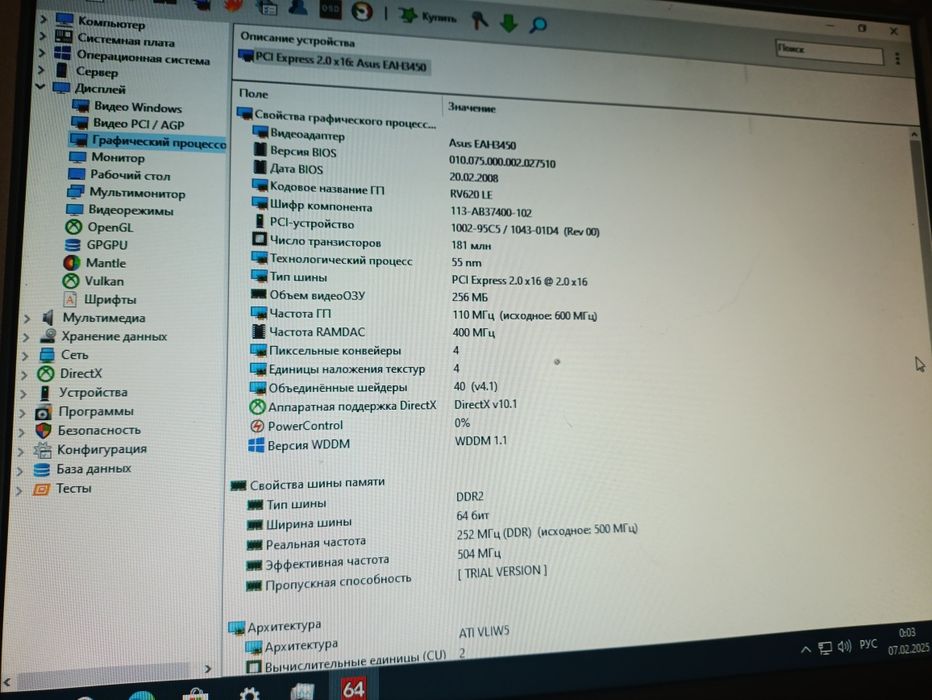Open the Vulkan tree item
Viewport: 932px width, 700px height.
93,281
